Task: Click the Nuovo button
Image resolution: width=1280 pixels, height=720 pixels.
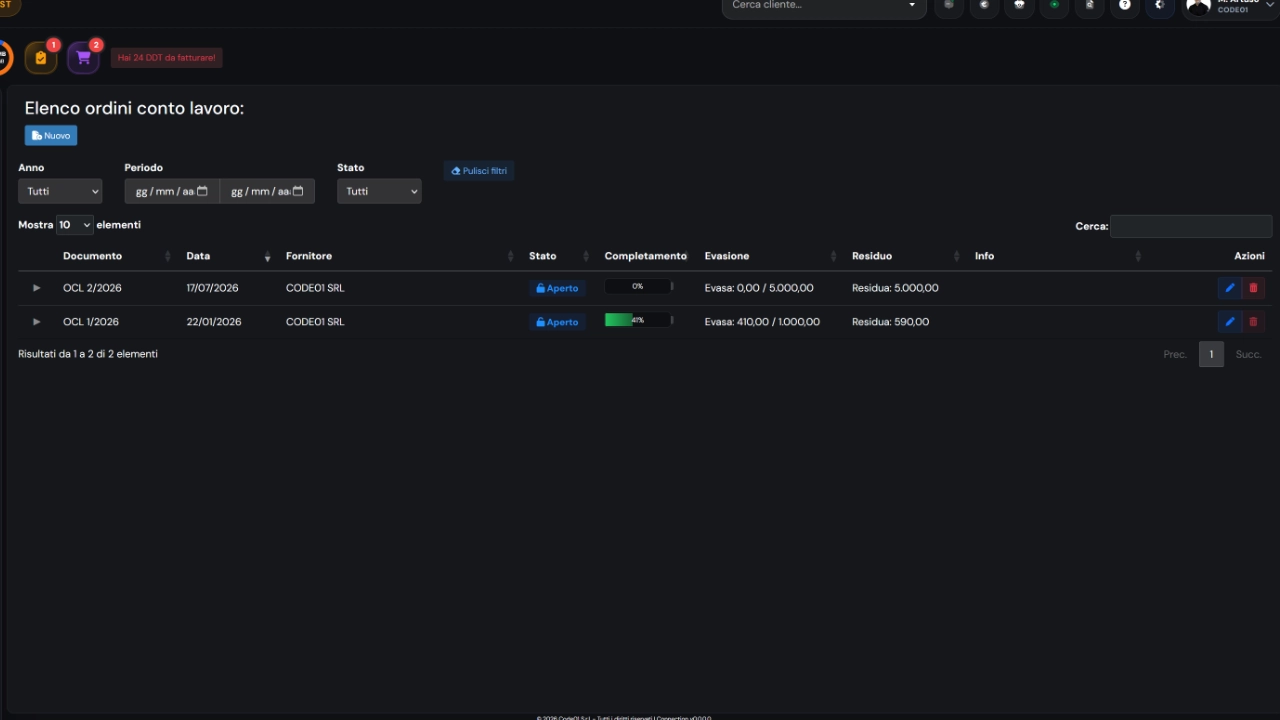Action: pos(51,135)
